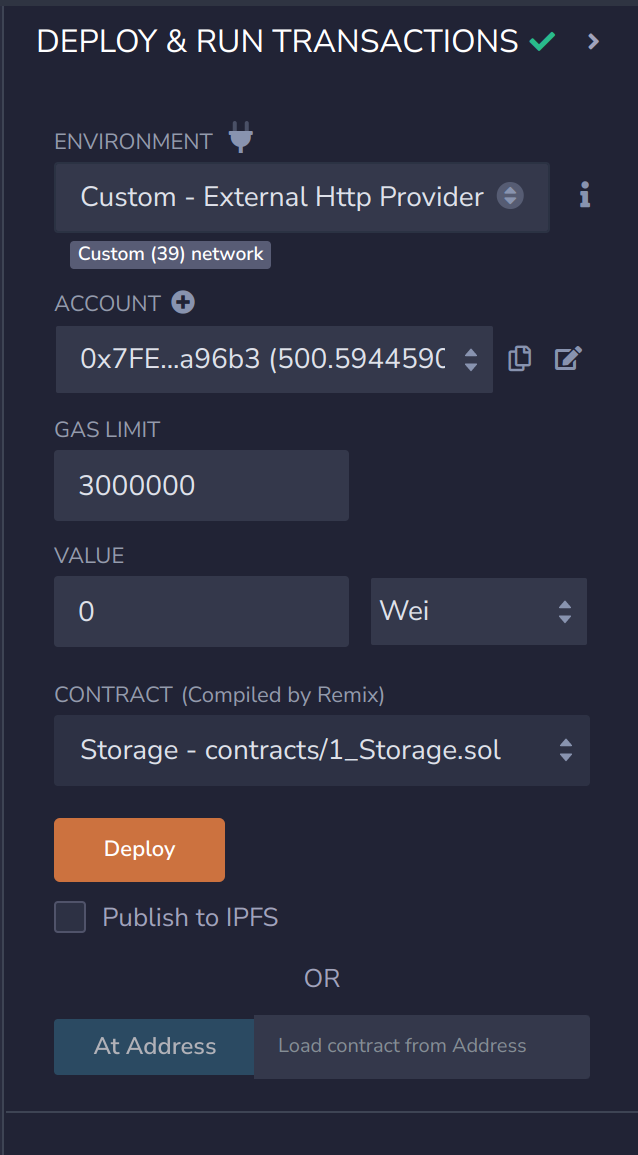Enable the Publish to IPFS checkbox
The image size is (638, 1155).
pyautogui.click(x=70, y=917)
